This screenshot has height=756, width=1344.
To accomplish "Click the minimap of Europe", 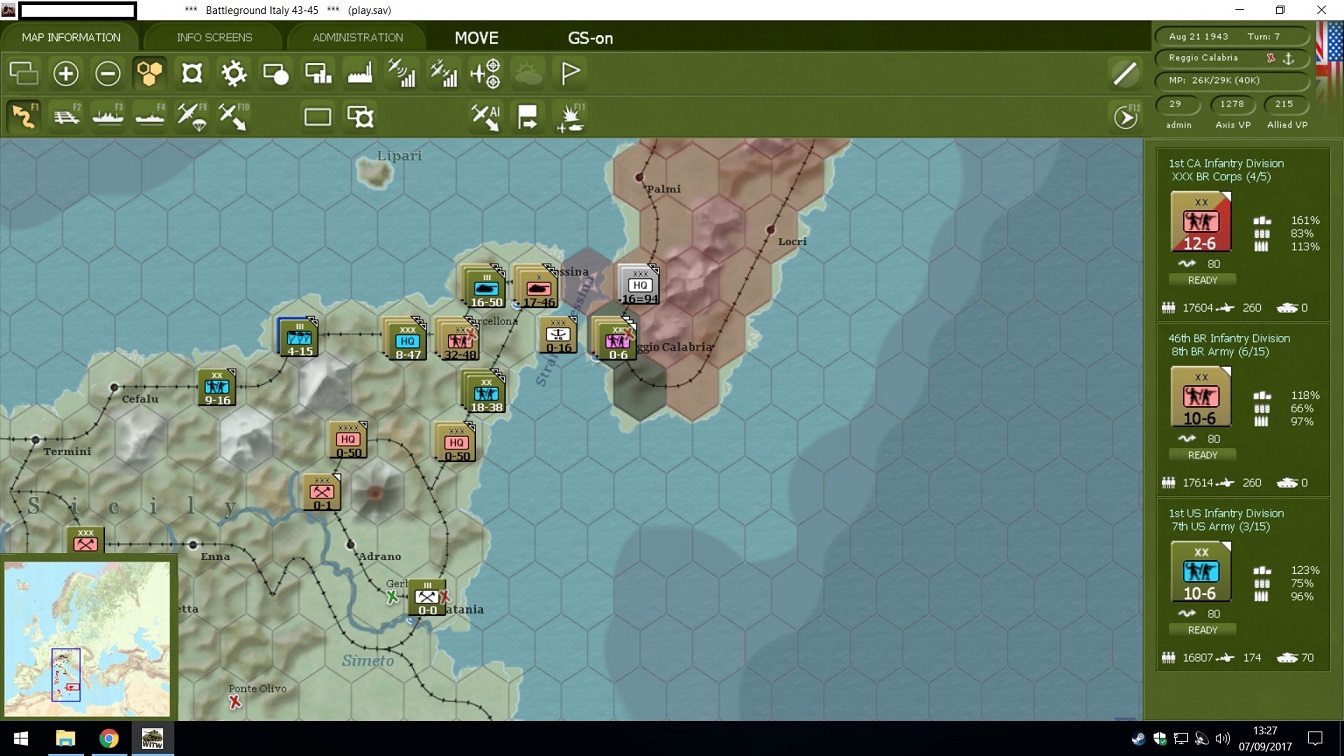I will [x=88, y=637].
